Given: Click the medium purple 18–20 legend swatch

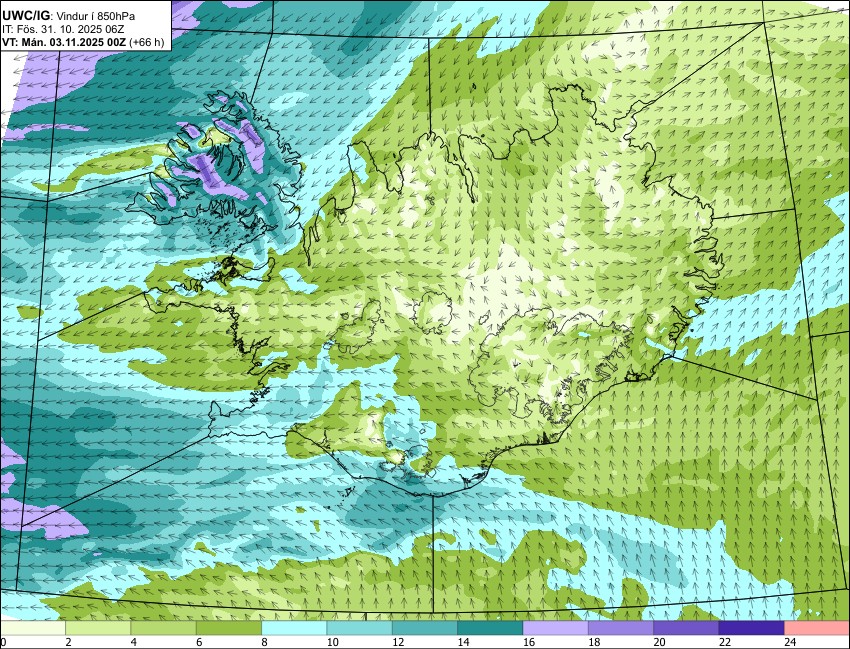Looking at the screenshot, I should tap(621, 628).
